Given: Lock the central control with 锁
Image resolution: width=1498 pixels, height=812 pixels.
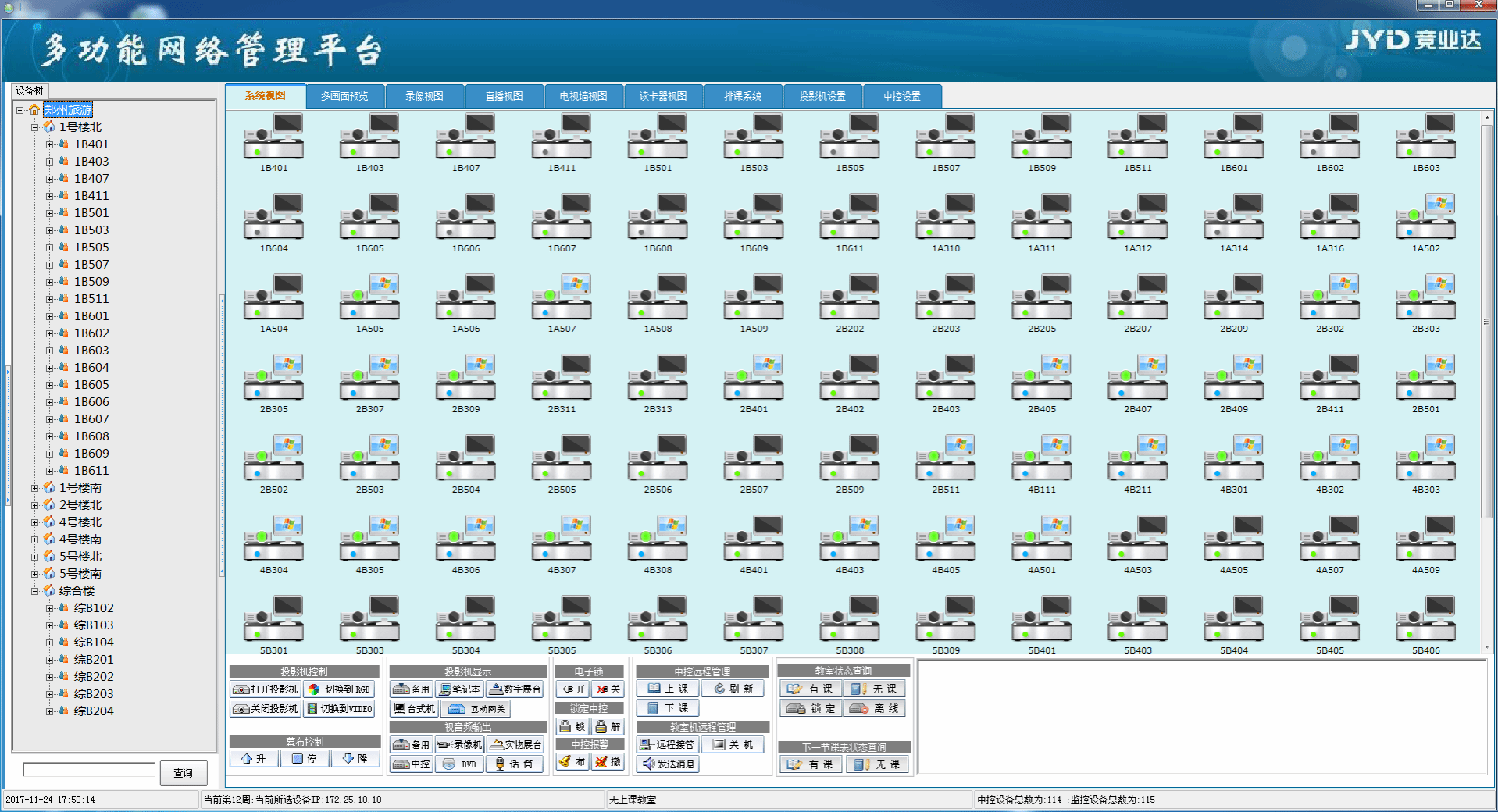Looking at the screenshot, I should pos(572,727).
